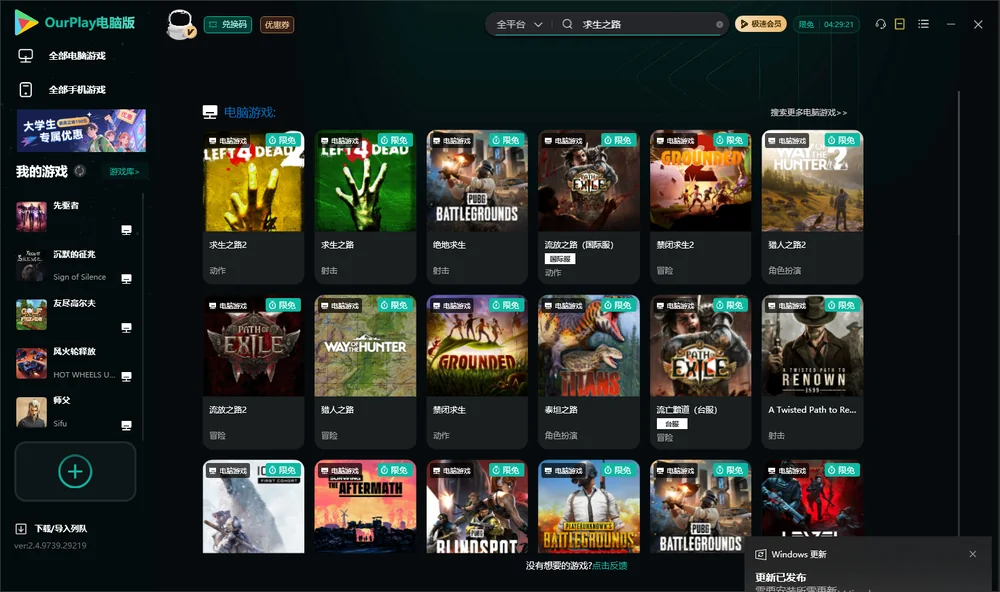Screen dimensions: 1000x592
Task: Open the 禁闭求生2 game card
Action: [700, 207]
